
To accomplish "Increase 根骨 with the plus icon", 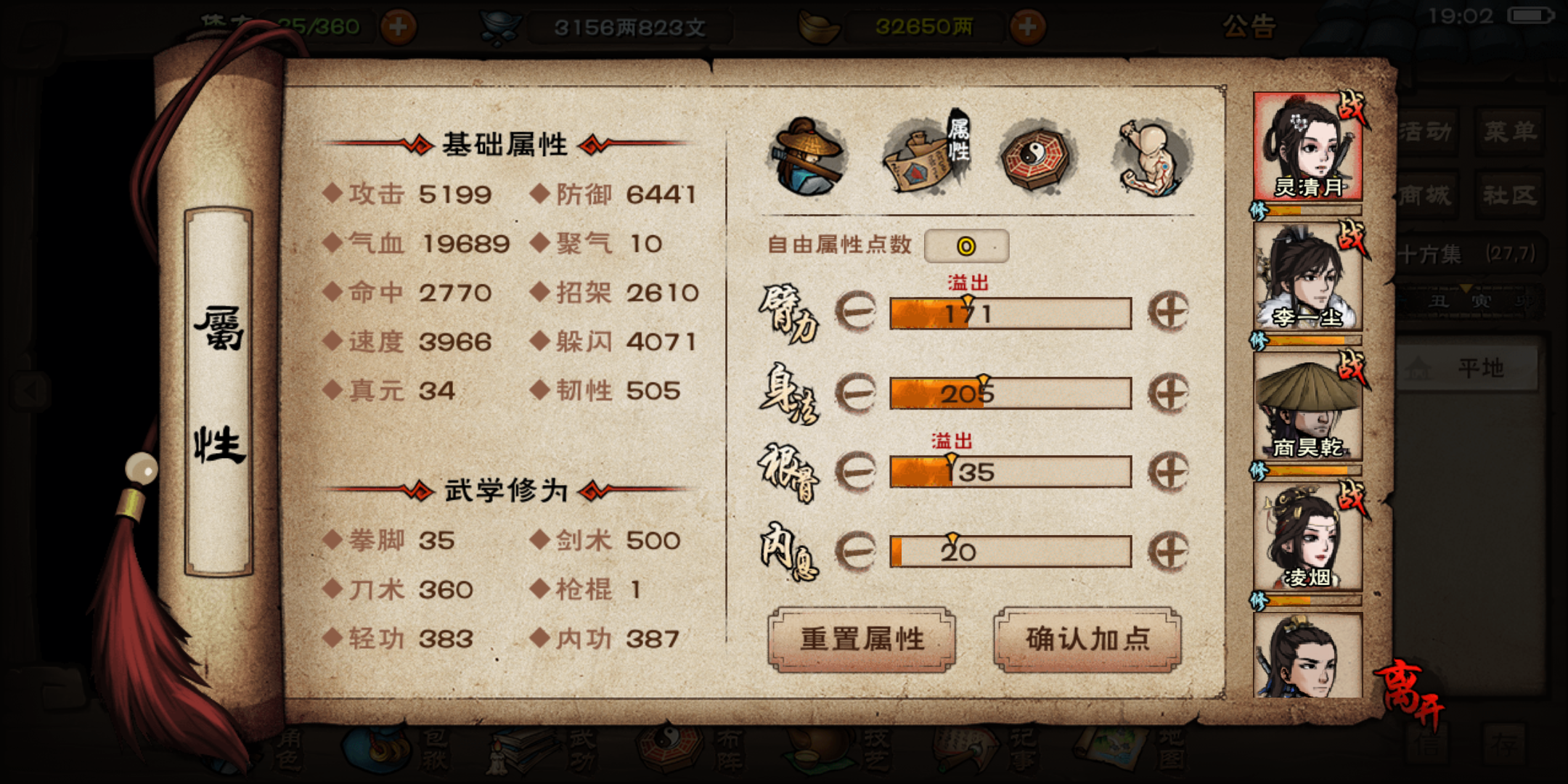I will (x=1168, y=473).
